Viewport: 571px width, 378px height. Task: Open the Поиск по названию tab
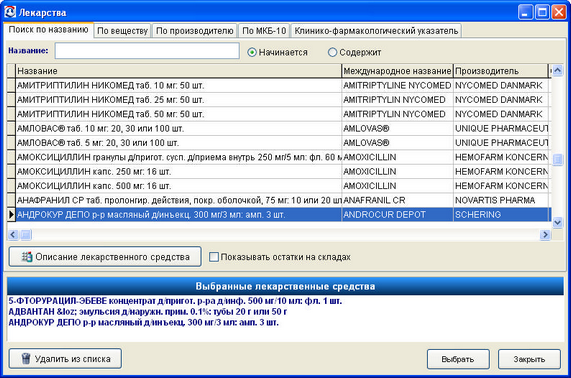(48, 30)
